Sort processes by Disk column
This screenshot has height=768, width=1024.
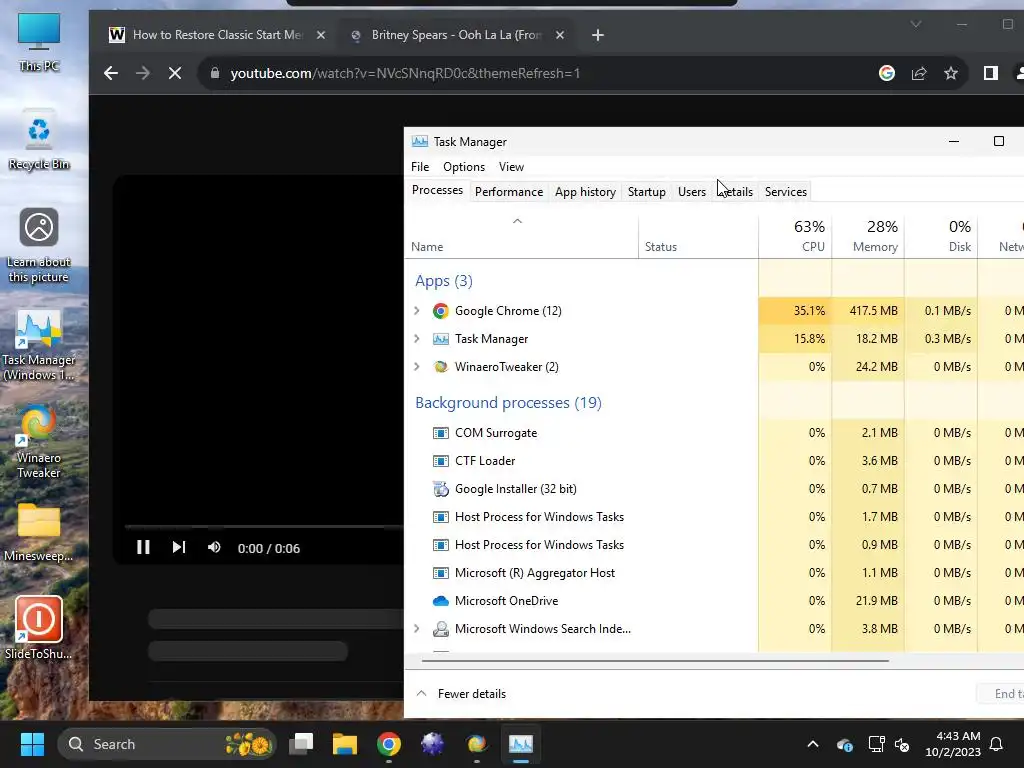click(942, 236)
